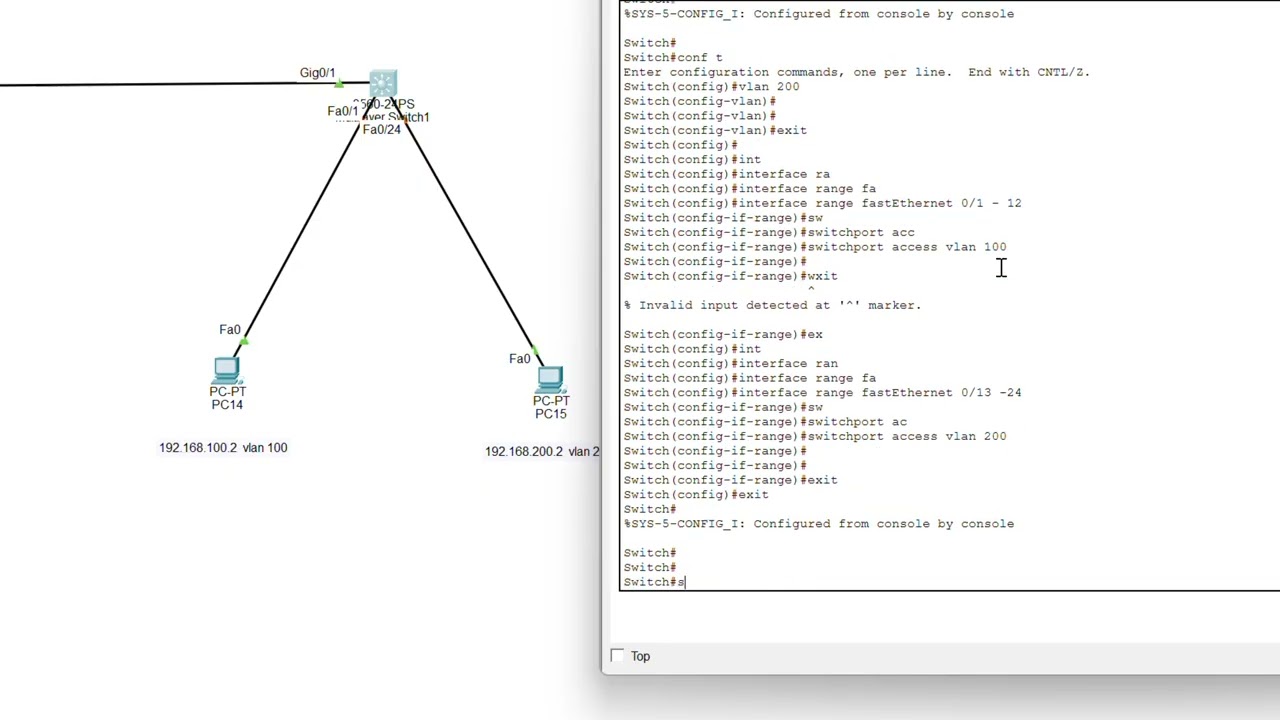Click the PC-PT PC15 device name label
1280x720 pixels.
pyautogui.click(x=551, y=407)
